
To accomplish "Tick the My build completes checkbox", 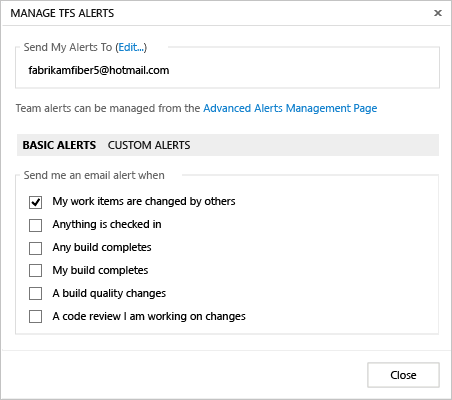I will click(x=35, y=271).
